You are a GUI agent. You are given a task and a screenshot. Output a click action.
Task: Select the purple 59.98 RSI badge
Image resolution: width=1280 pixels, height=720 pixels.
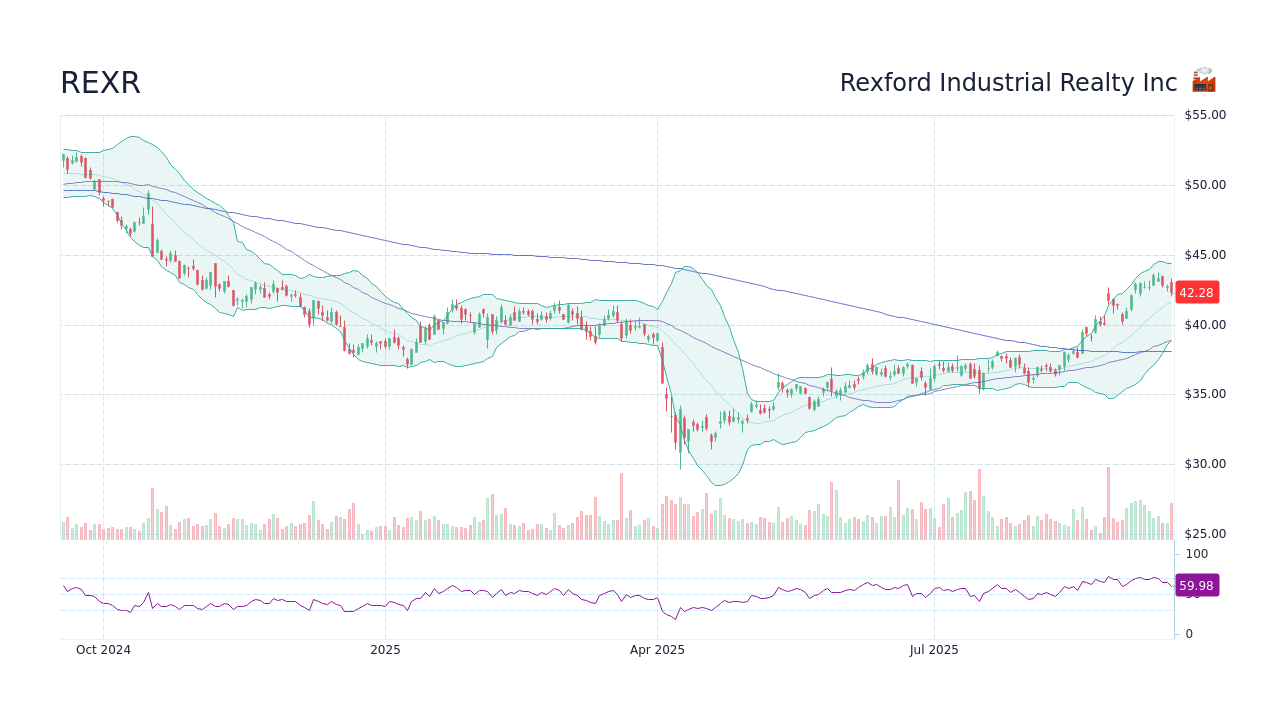click(1196, 585)
